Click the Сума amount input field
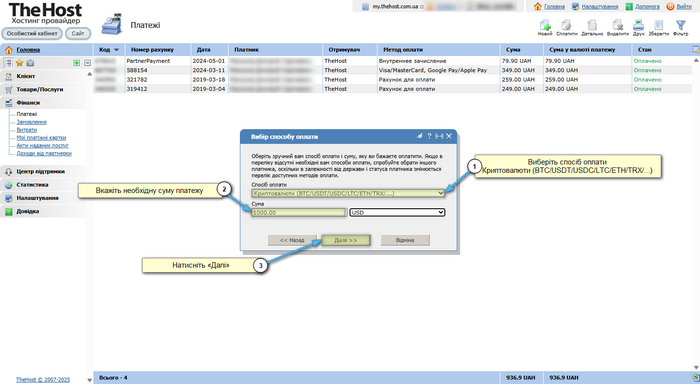700x384 pixels. [x=299, y=213]
